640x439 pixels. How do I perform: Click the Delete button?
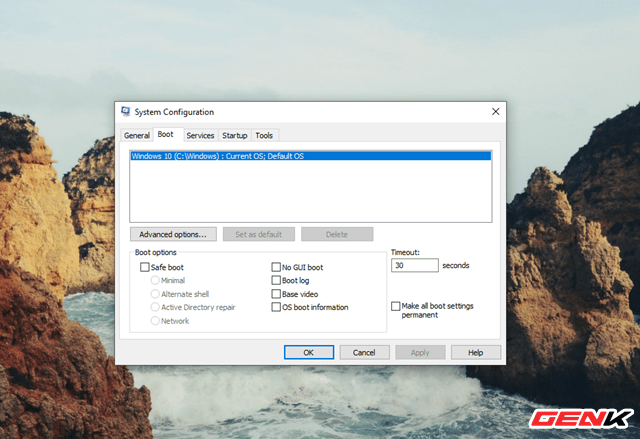point(337,234)
